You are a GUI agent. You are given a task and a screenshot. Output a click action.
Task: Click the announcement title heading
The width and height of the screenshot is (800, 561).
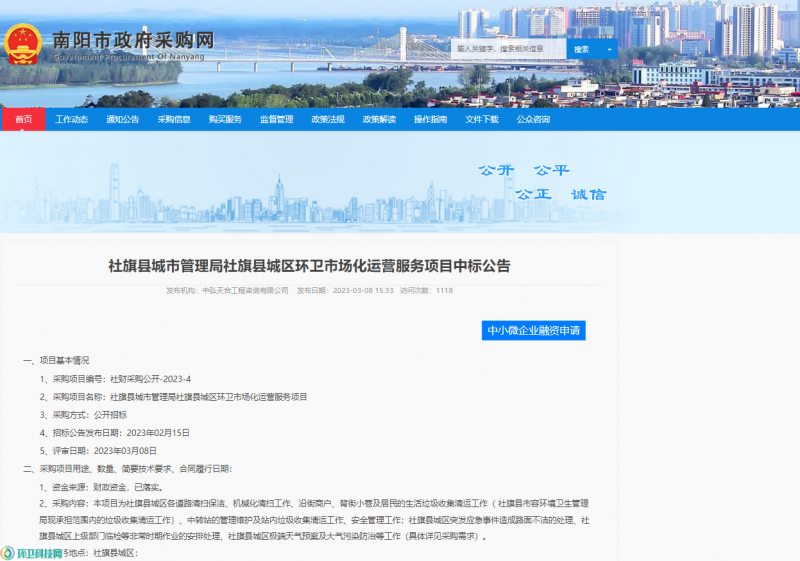coord(309,266)
